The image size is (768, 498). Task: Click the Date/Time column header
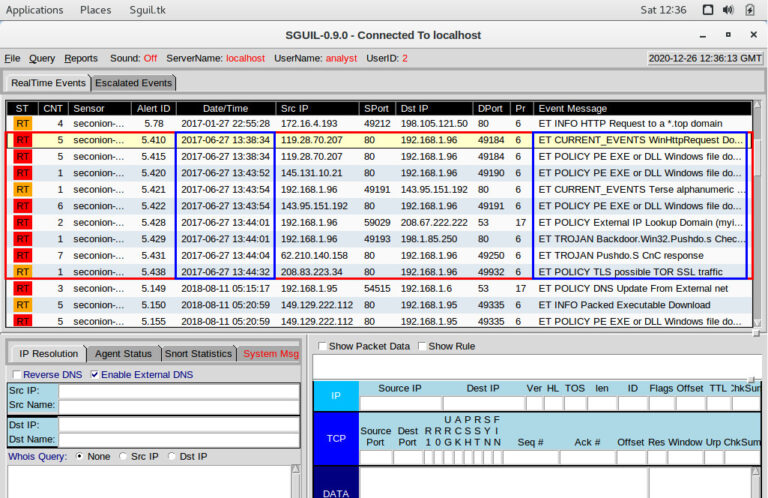coord(225,108)
